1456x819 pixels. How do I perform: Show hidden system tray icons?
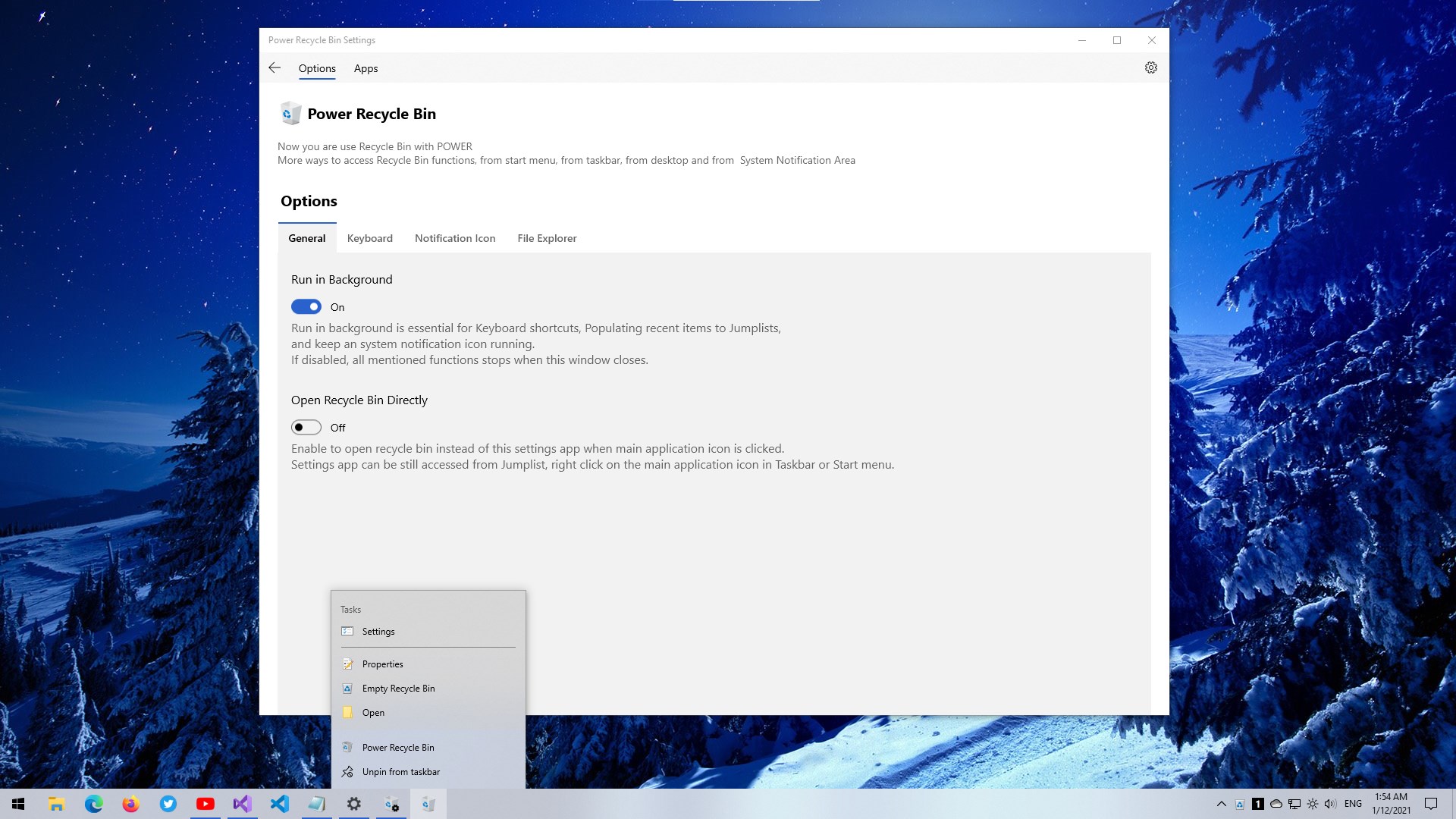tap(1221, 804)
